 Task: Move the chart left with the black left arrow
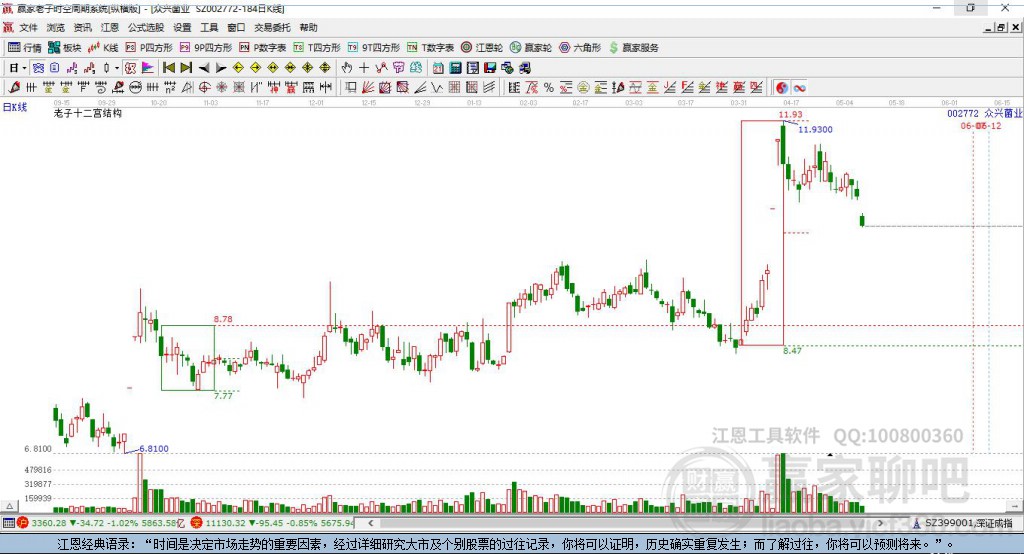point(204,68)
